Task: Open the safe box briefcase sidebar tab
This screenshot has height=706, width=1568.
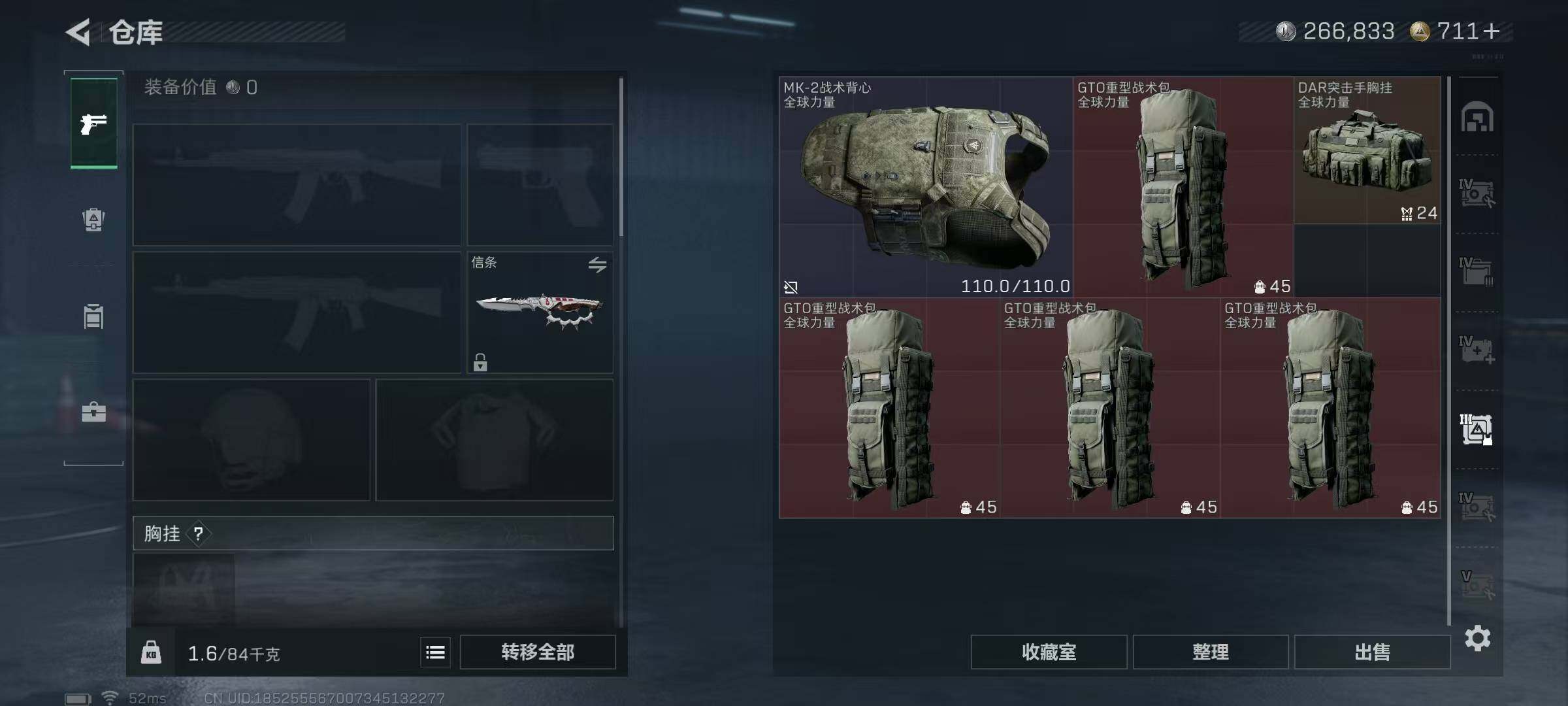Action: point(93,412)
